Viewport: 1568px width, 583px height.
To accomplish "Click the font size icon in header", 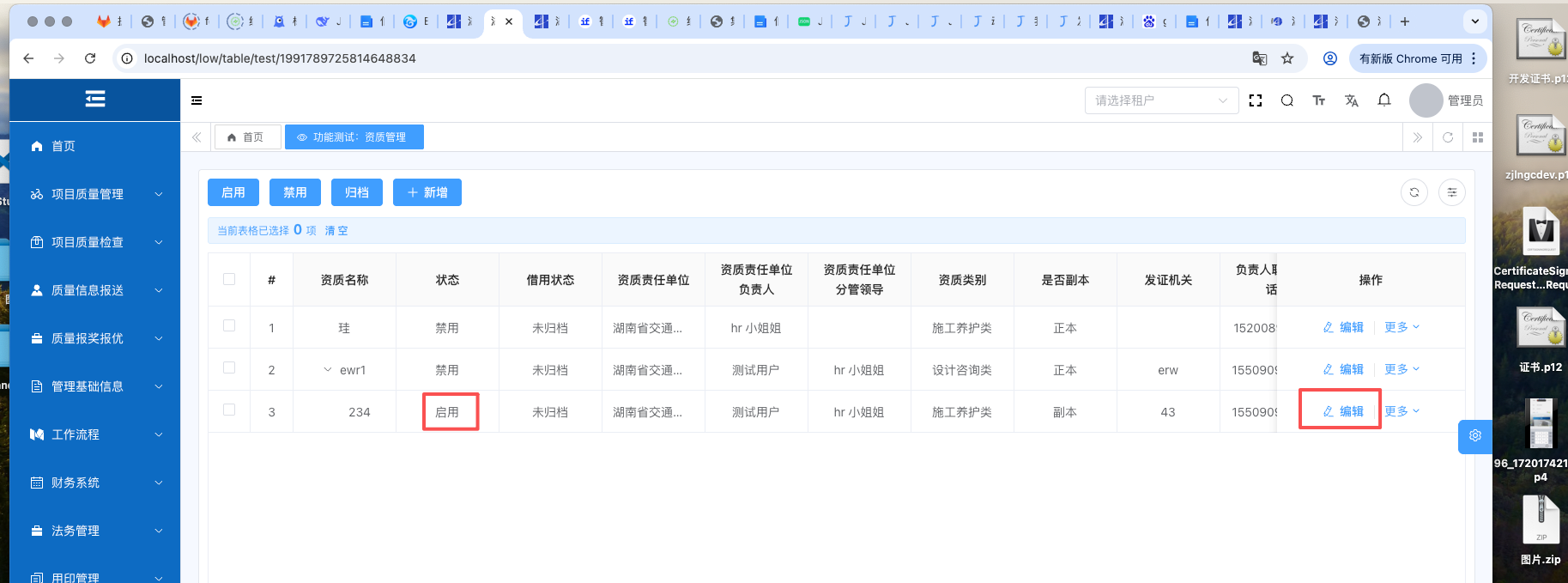I will pyautogui.click(x=1319, y=100).
